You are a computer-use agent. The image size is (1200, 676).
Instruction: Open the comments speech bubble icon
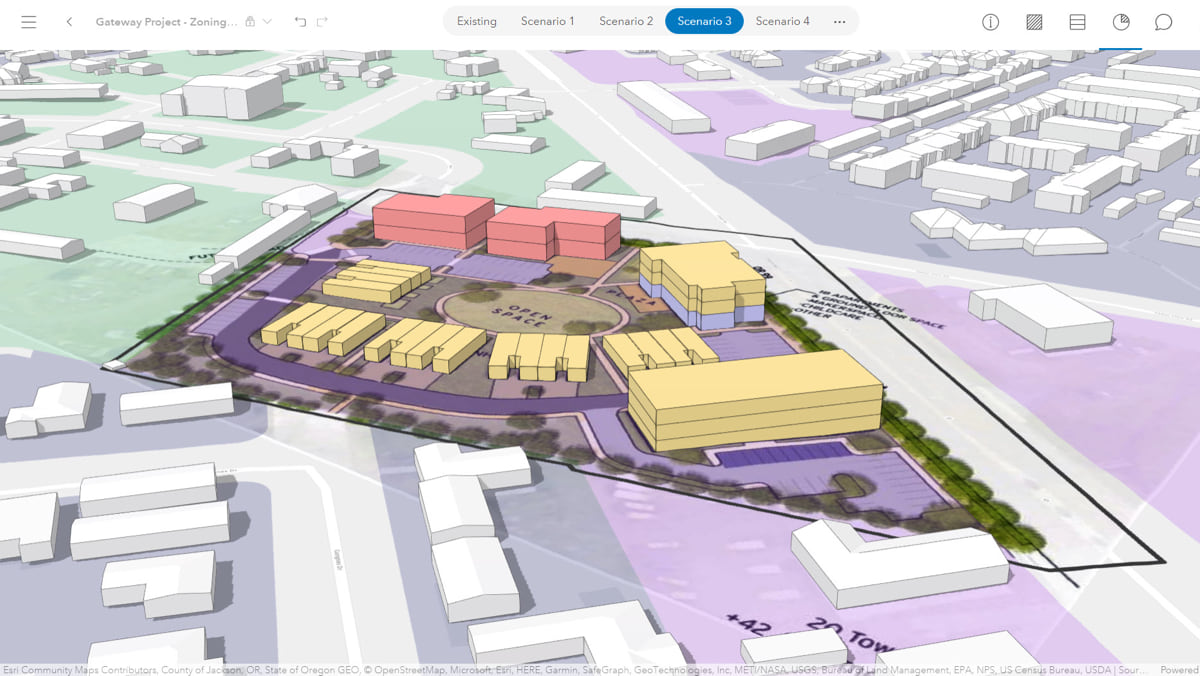1164,22
